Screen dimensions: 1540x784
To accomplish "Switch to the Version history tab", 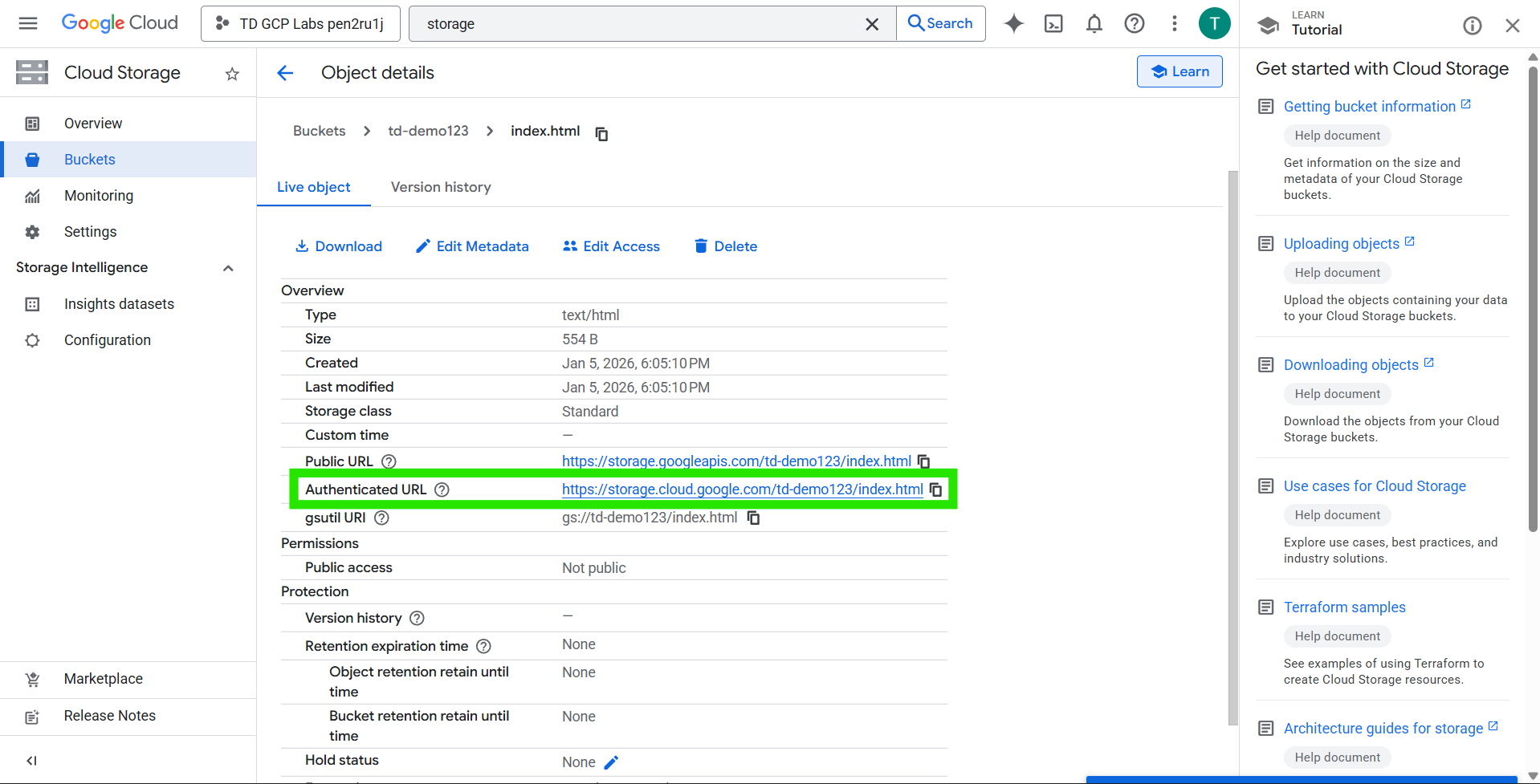I will [x=440, y=187].
